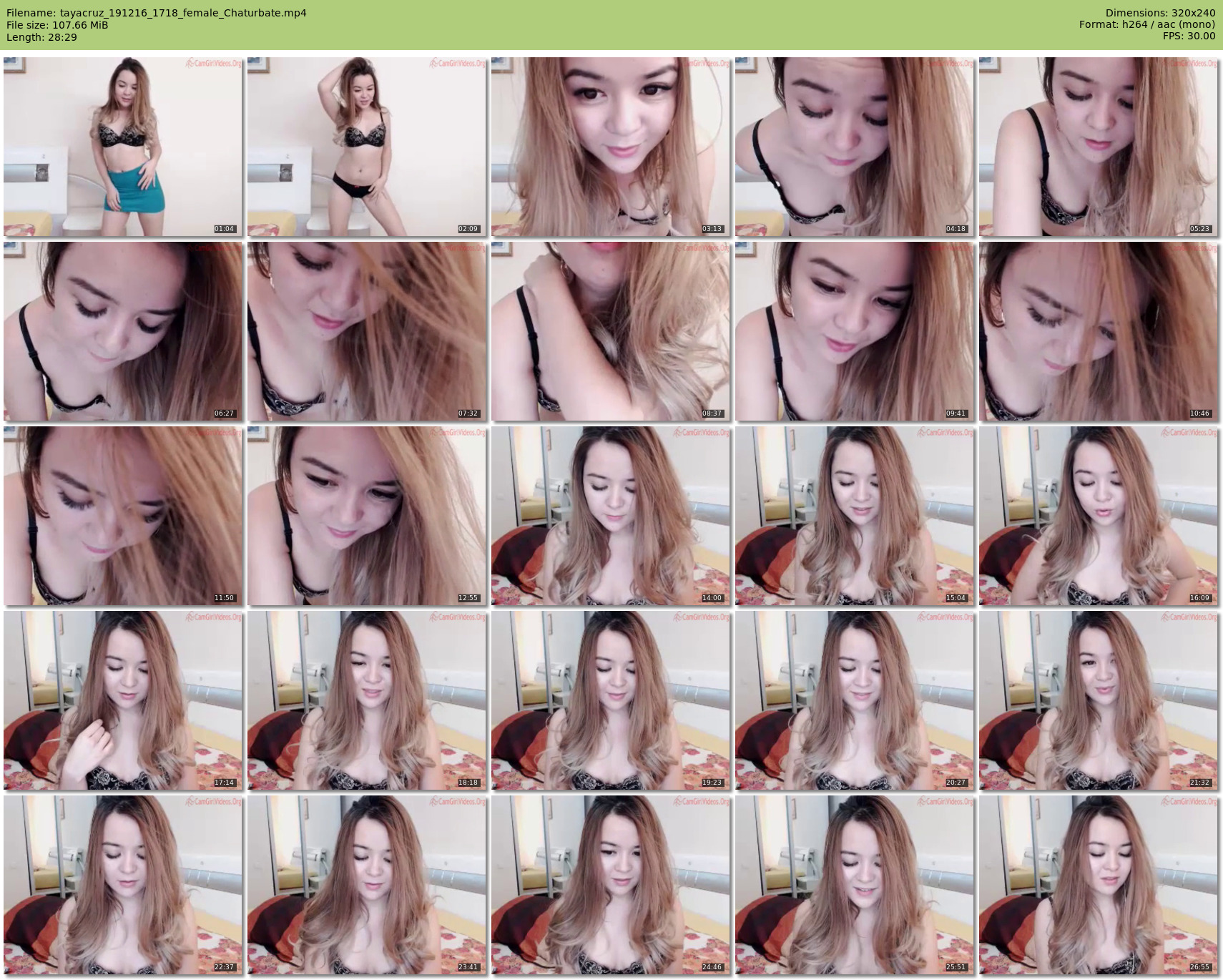This screenshot has width=1223, height=980.
Task: Choose the frame at timestamp 17:14
Action: pyautogui.click(x=123, y=700)
